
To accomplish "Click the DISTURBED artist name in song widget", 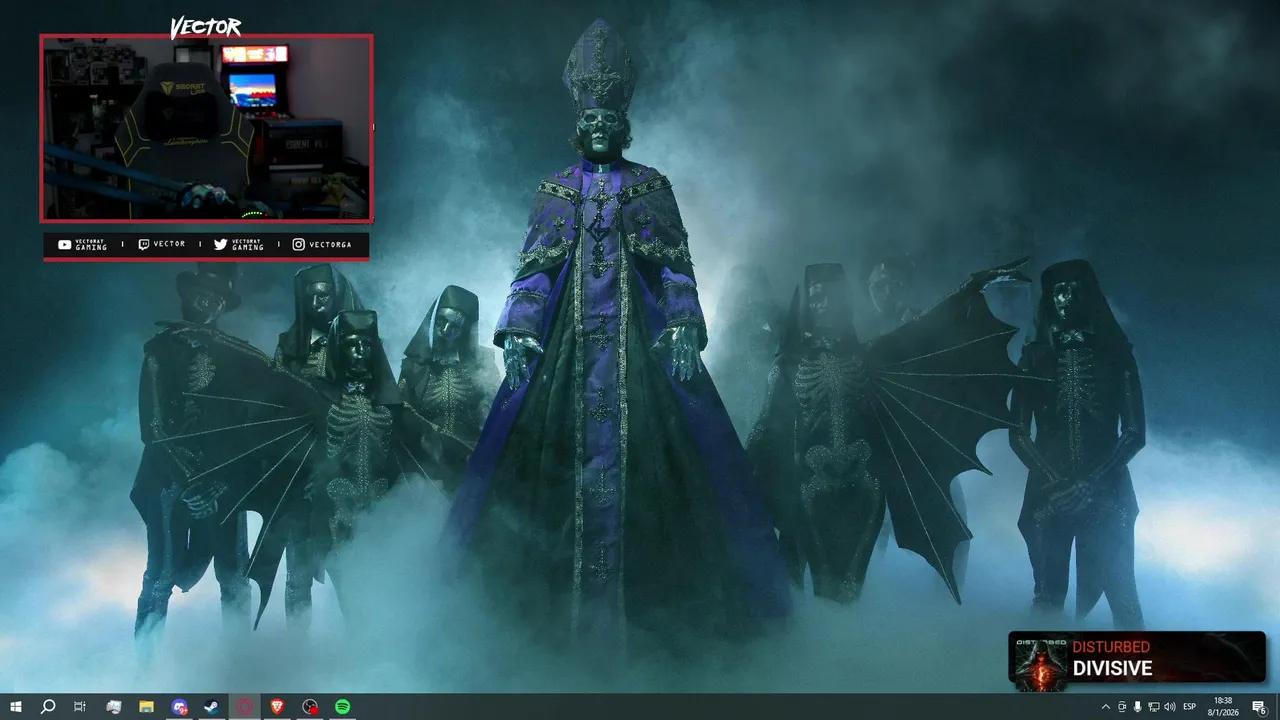I will pos(1111,647).
